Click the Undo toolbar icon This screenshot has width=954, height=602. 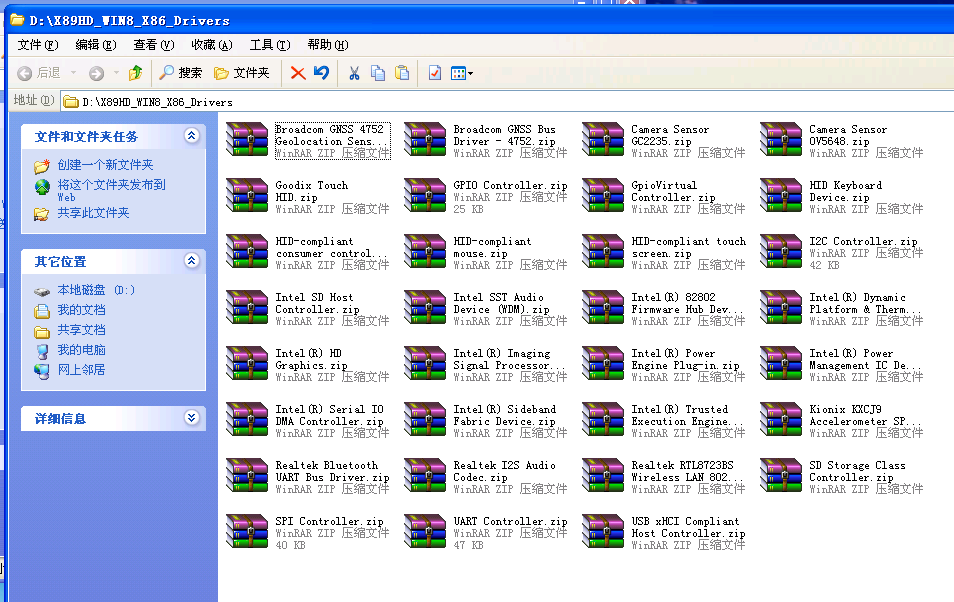(x=321, y=73)
